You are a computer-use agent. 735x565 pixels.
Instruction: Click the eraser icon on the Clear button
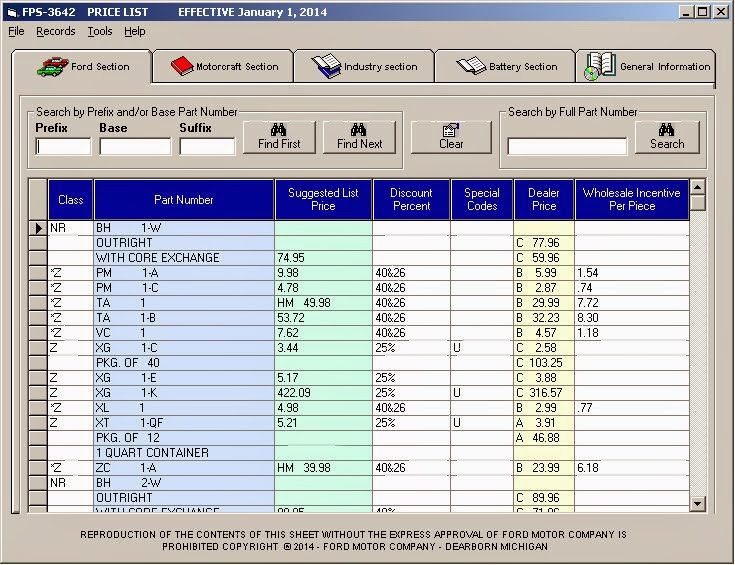(451, 130)
